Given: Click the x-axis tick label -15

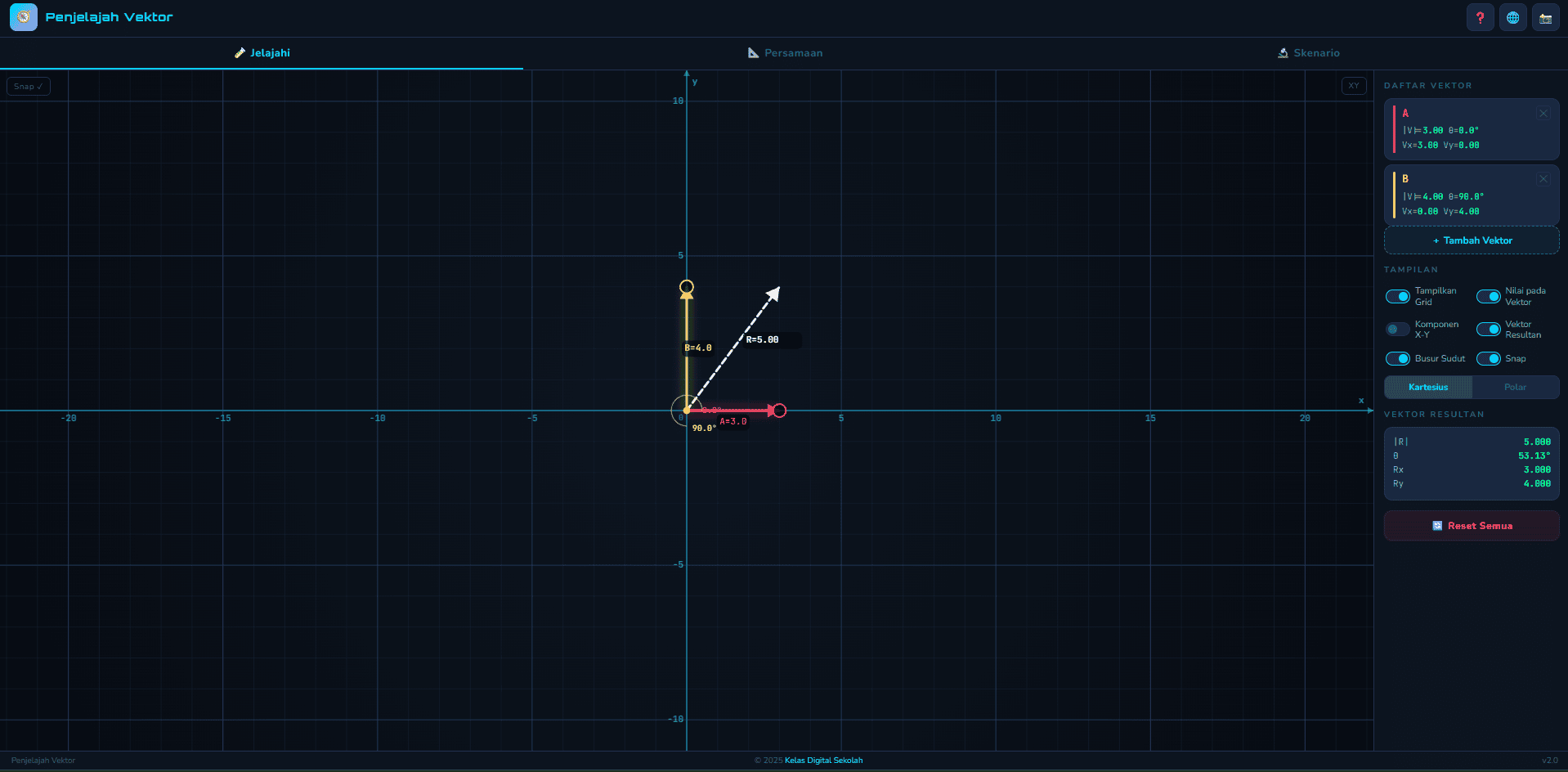Looking at the screenshot, I should [x=223, y=418].
